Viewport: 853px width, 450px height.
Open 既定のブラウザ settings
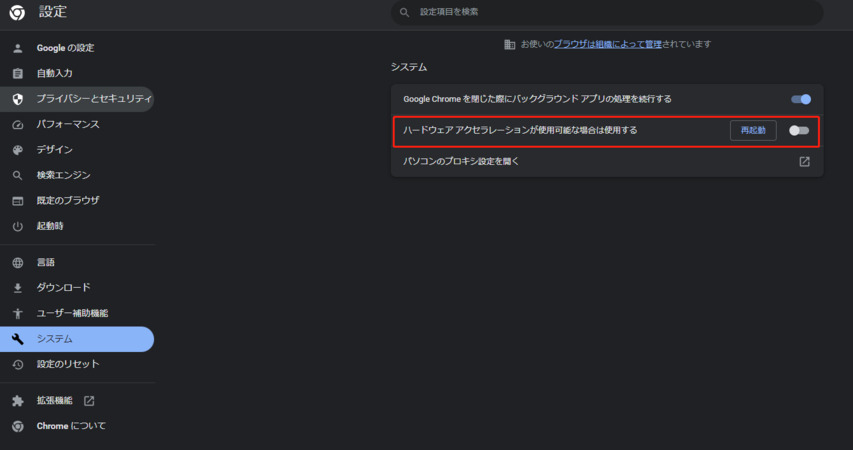pyautogui.click(x=77, y=201)
